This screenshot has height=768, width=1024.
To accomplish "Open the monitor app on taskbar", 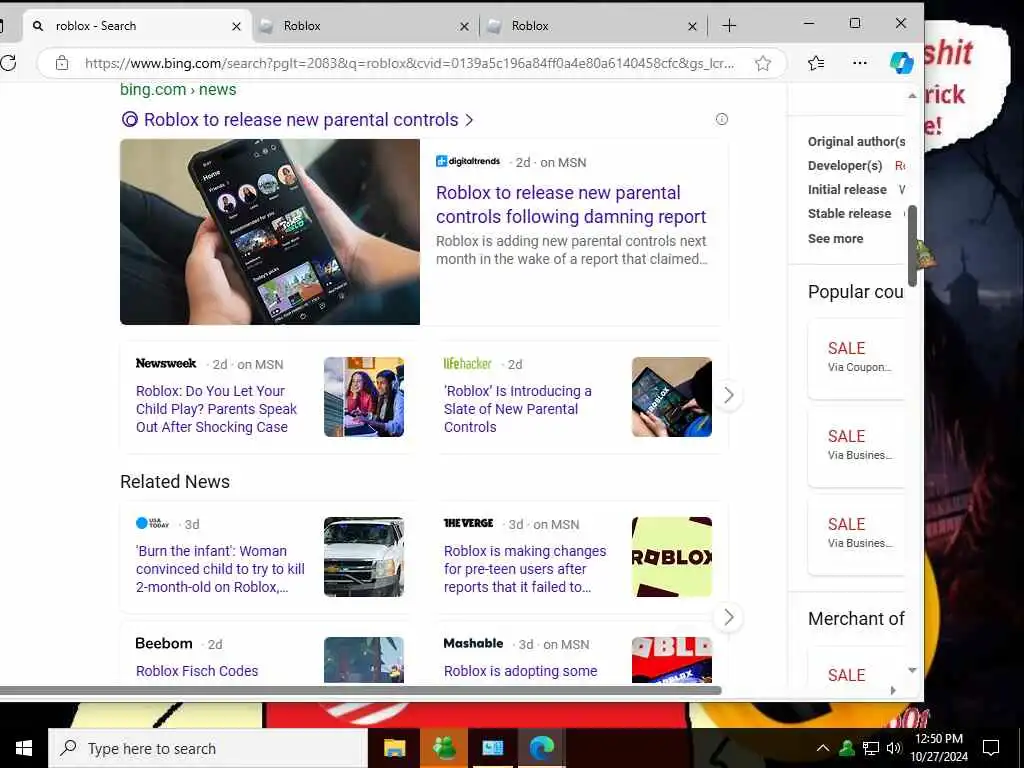I will click(x=493, y=748).
